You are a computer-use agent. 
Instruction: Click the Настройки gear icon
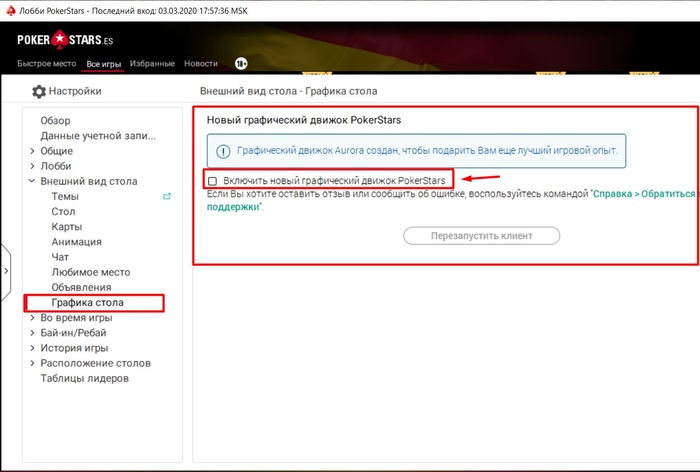(x=39, y=92)
